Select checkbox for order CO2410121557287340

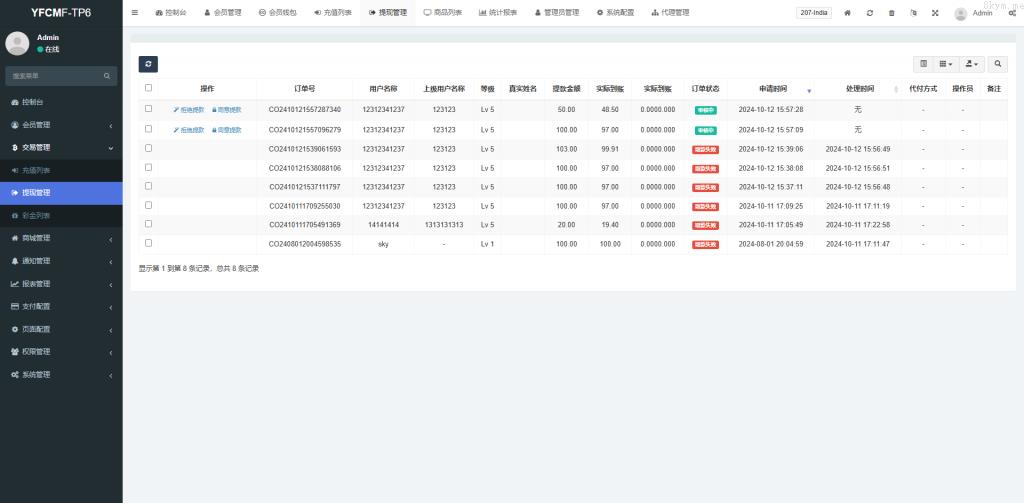(149, 109)
